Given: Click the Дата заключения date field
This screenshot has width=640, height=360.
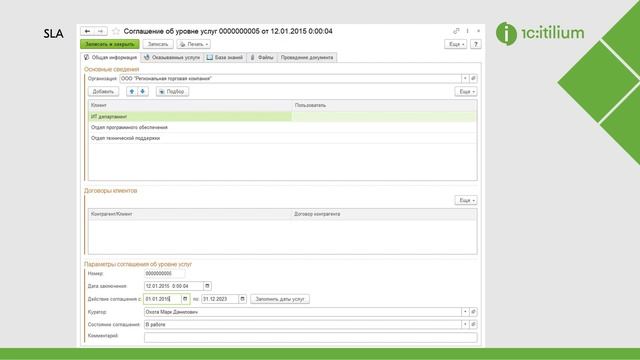Looking at the screenshot, I should 173,286.
